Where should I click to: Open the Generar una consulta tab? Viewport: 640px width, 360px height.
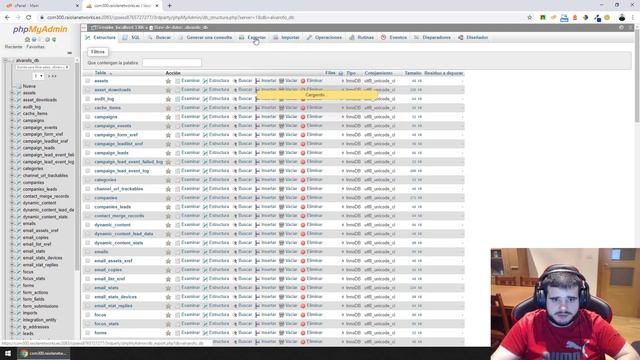[x=205, y=38]
